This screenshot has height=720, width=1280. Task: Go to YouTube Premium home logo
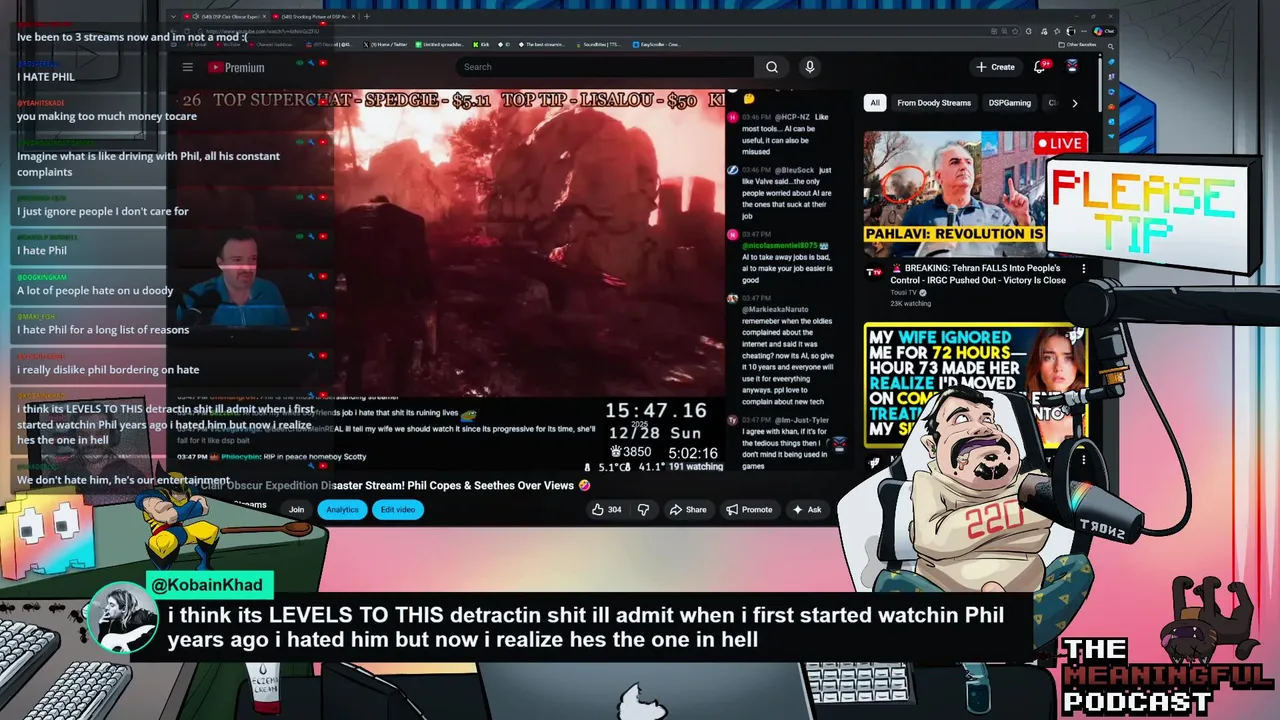pyautogui.click(x=236, y=67)
